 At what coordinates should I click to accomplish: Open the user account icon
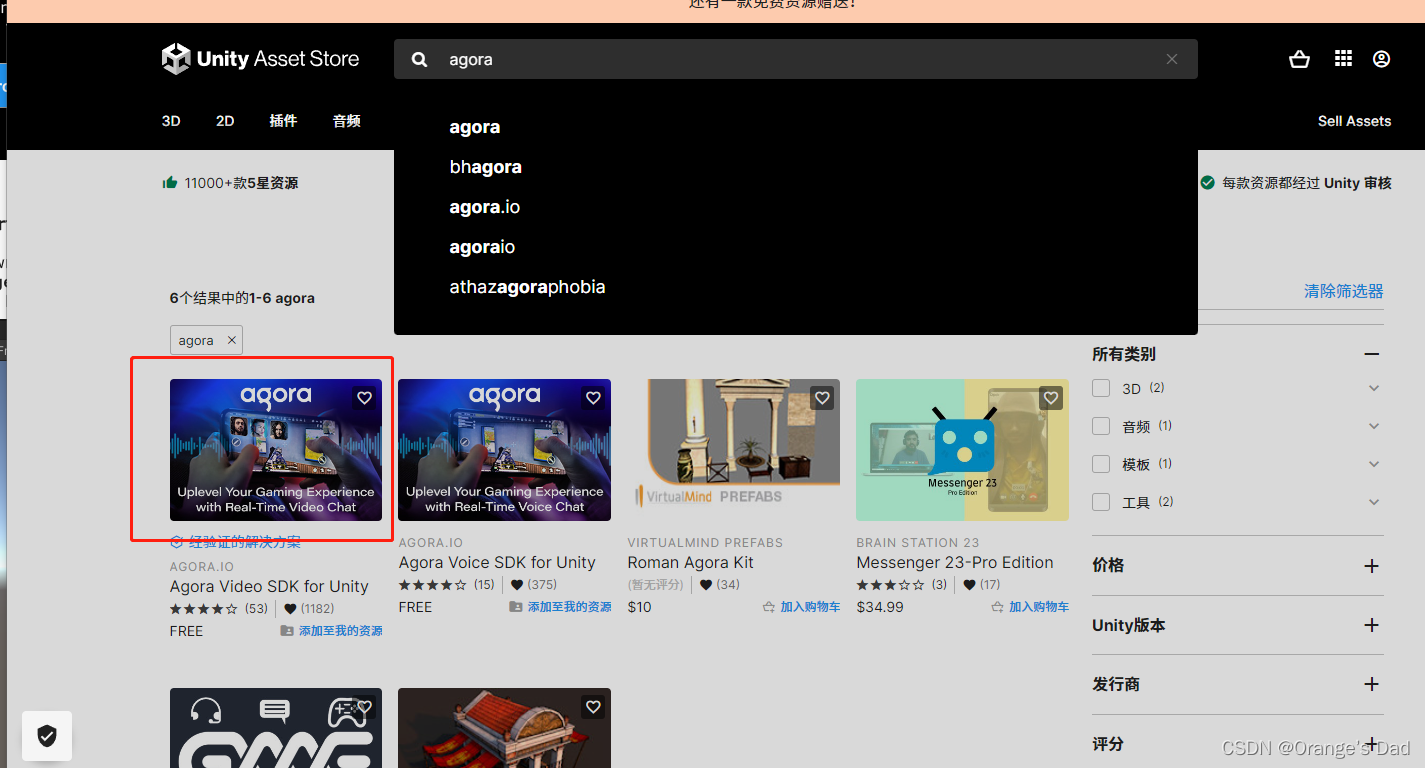pos(1381,59)
